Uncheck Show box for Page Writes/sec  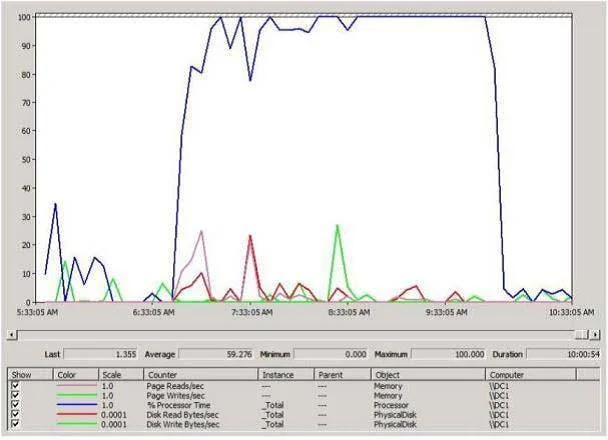pyautogui.click(x=15, y=395)
